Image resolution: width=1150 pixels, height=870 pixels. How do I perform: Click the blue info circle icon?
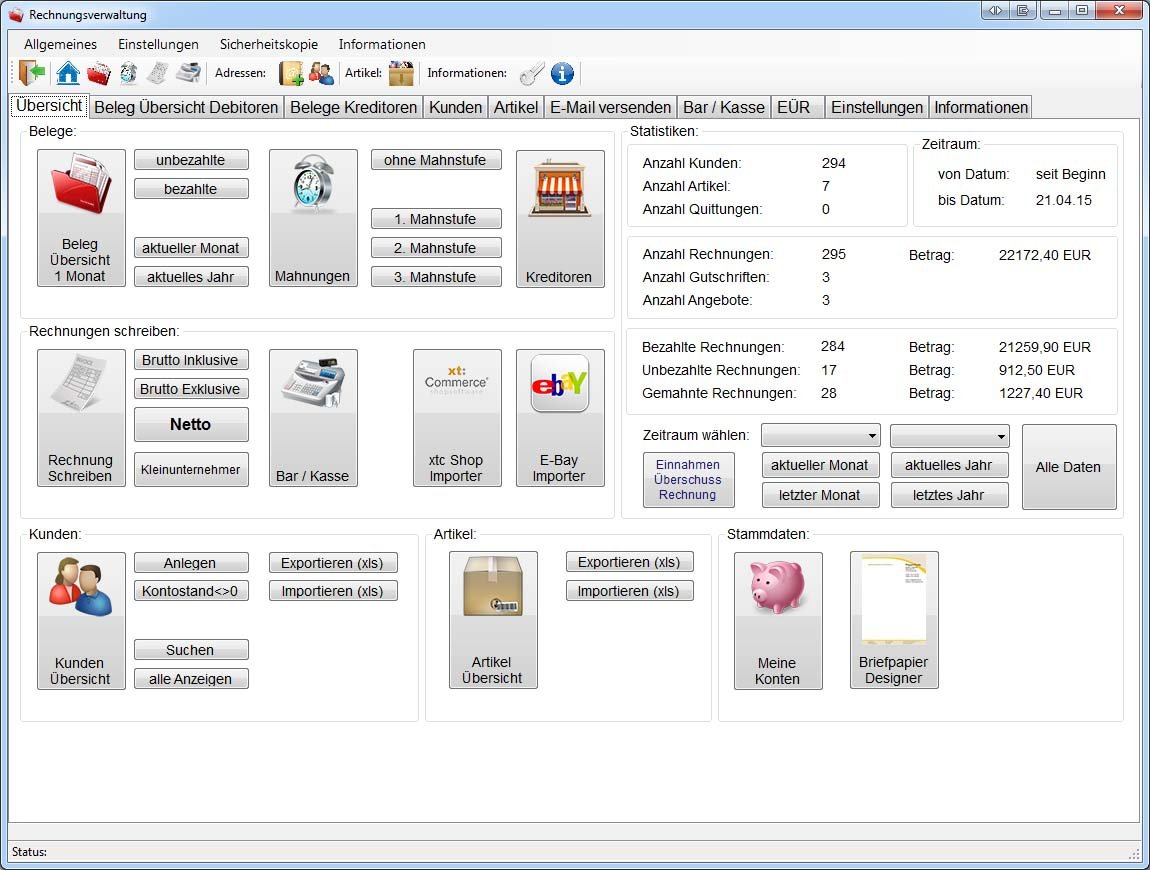click(x=562, y=73)
